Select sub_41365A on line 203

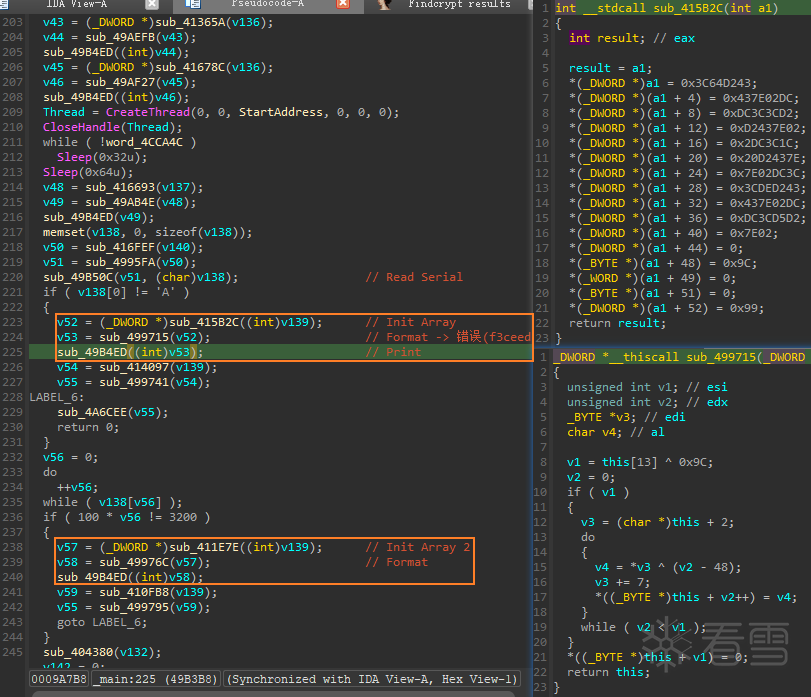point(190,22)
